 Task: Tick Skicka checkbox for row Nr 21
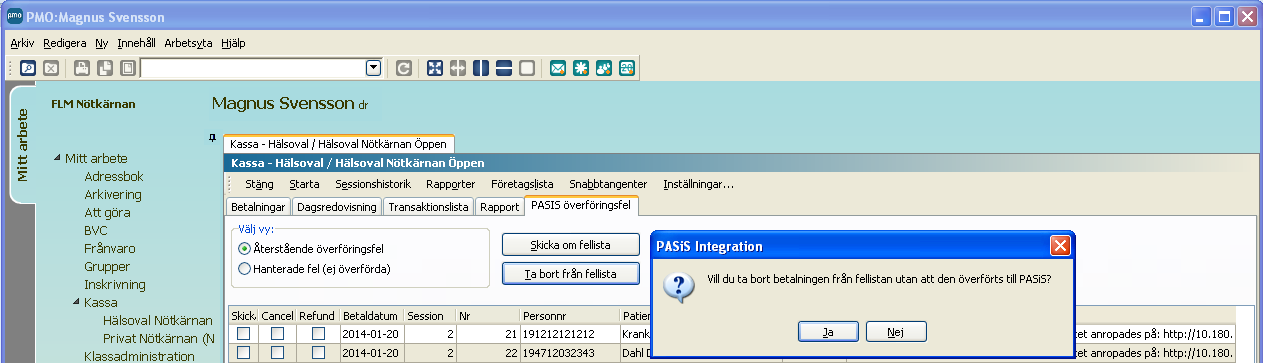(243, 333)
